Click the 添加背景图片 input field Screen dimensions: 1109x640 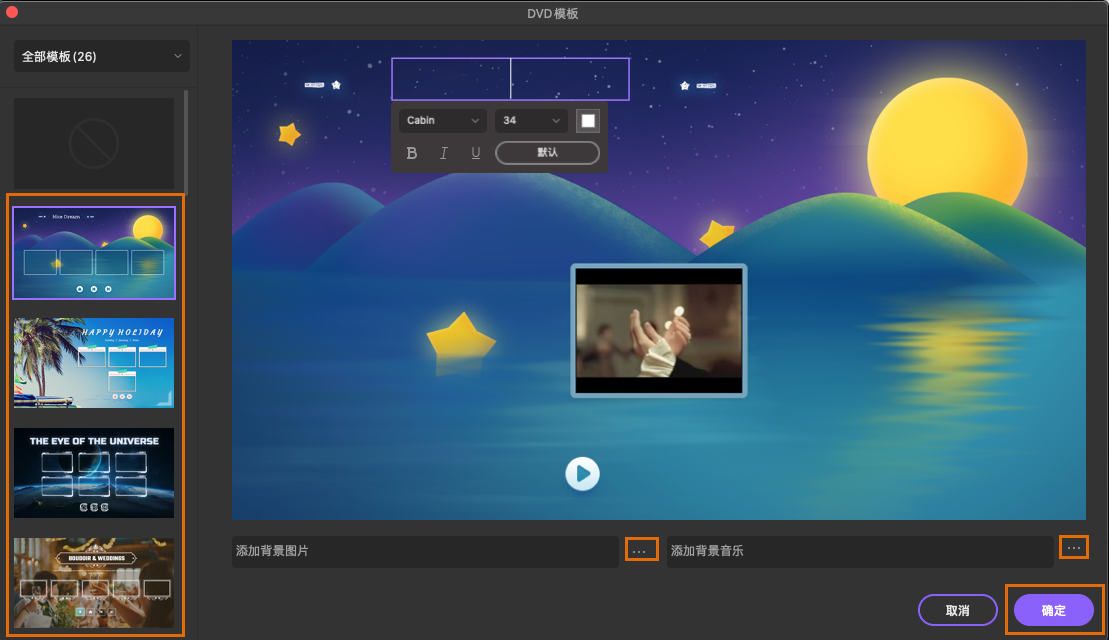click(425, 551)
